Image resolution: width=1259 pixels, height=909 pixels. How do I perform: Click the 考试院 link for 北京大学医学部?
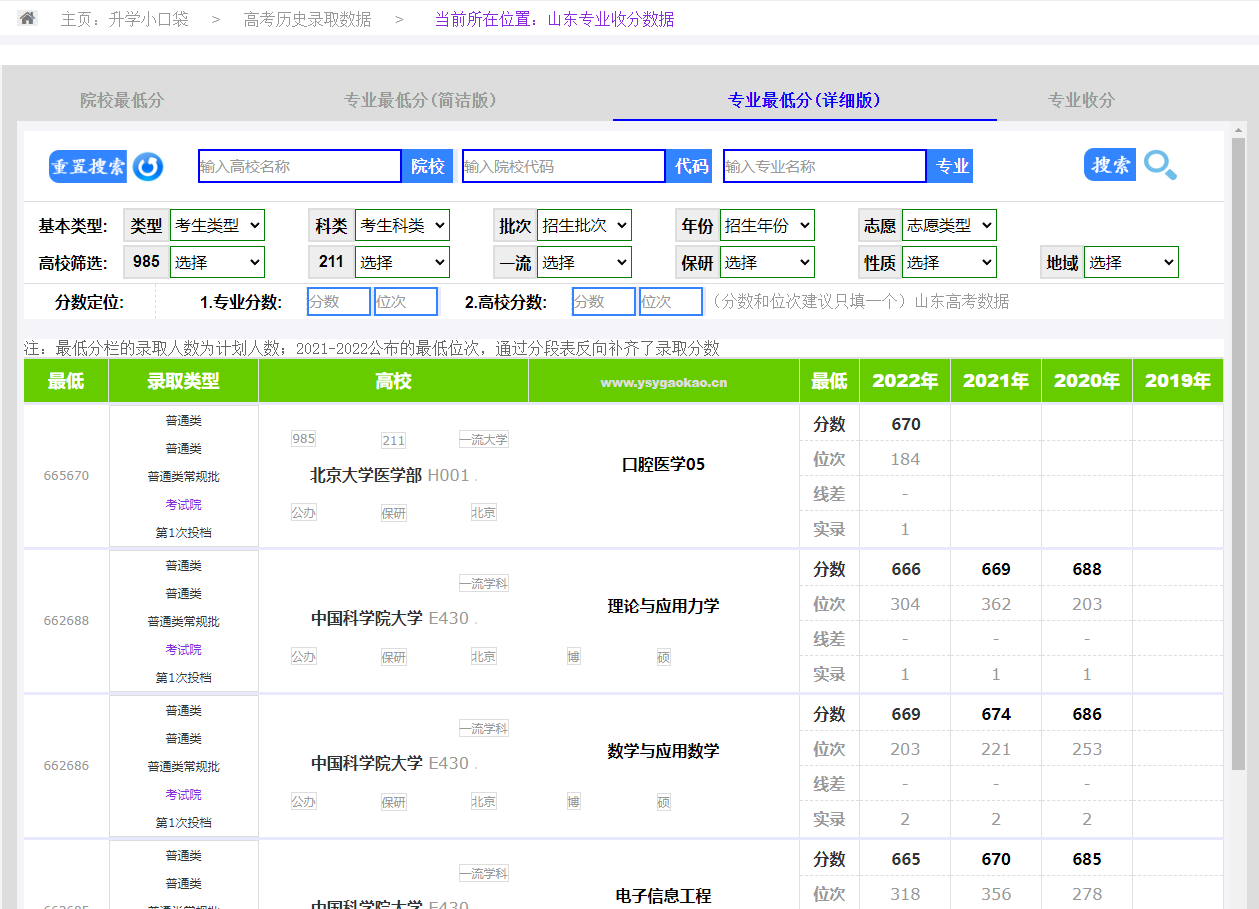[x=183, y=505]
